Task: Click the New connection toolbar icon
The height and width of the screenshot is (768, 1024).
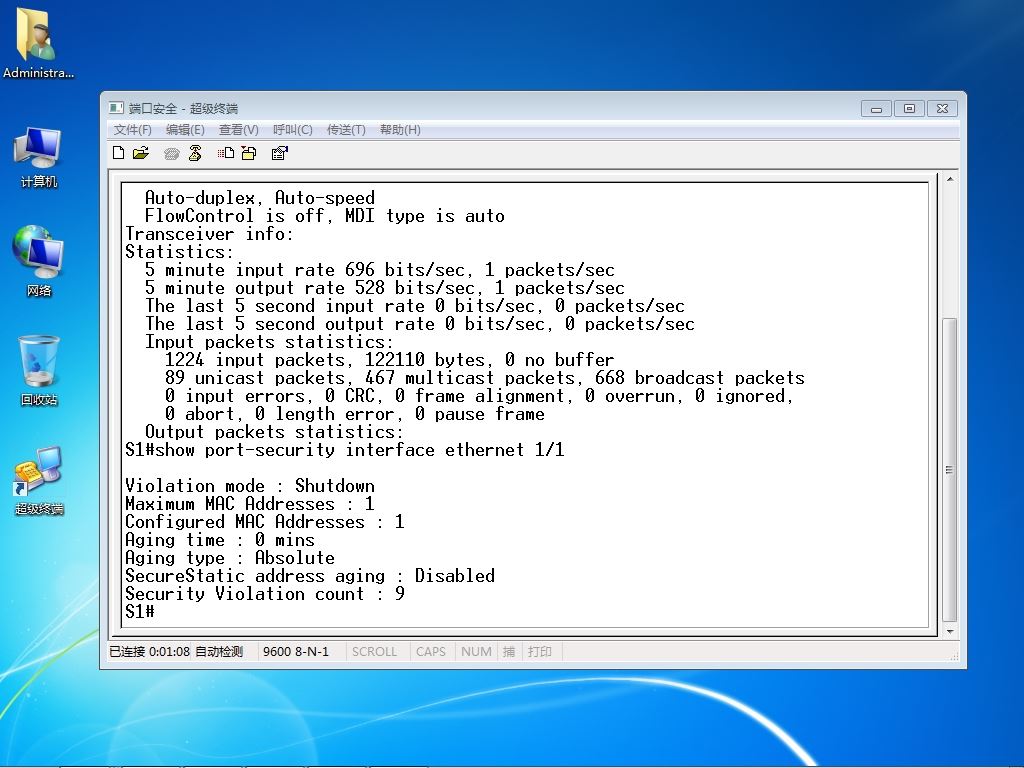Action: tap(118, 153)
